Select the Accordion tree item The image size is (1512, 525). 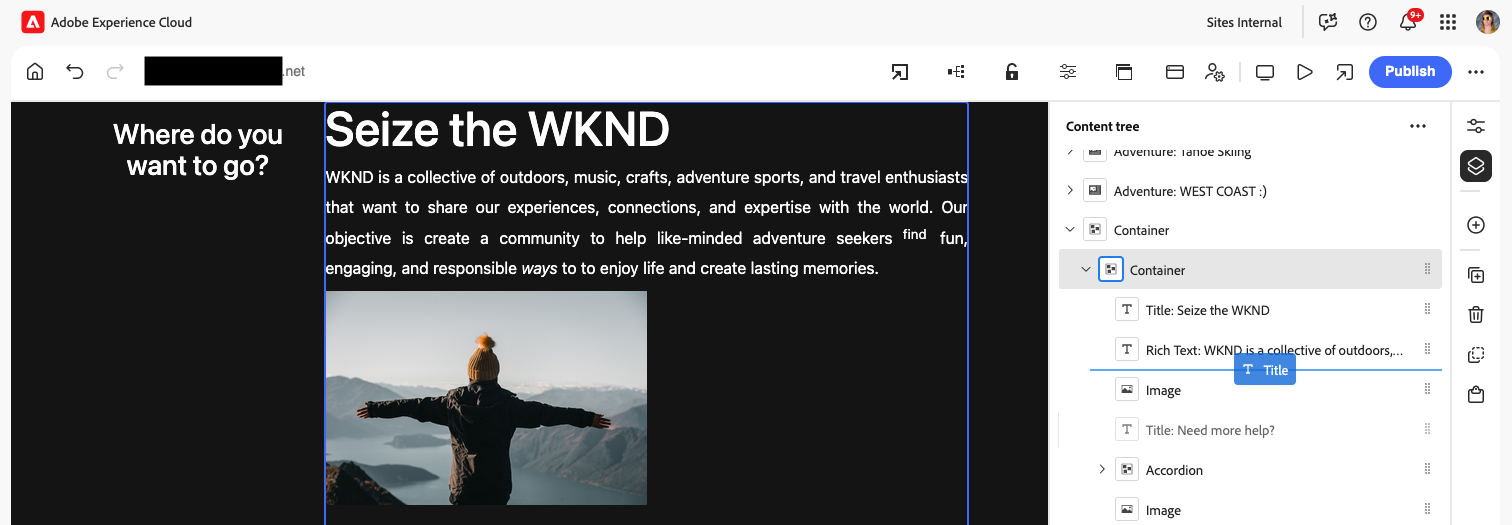tap(1250, 470)
